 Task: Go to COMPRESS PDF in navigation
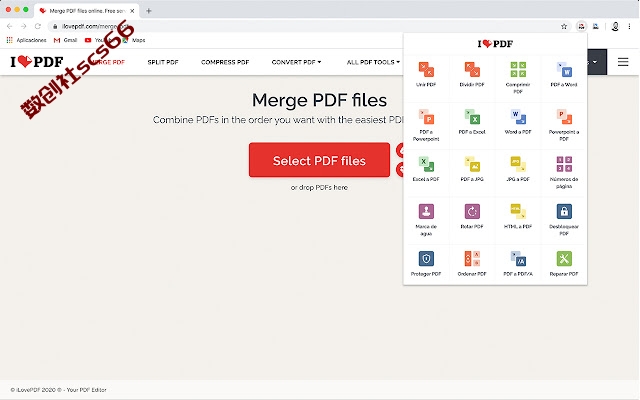point(225,62)
